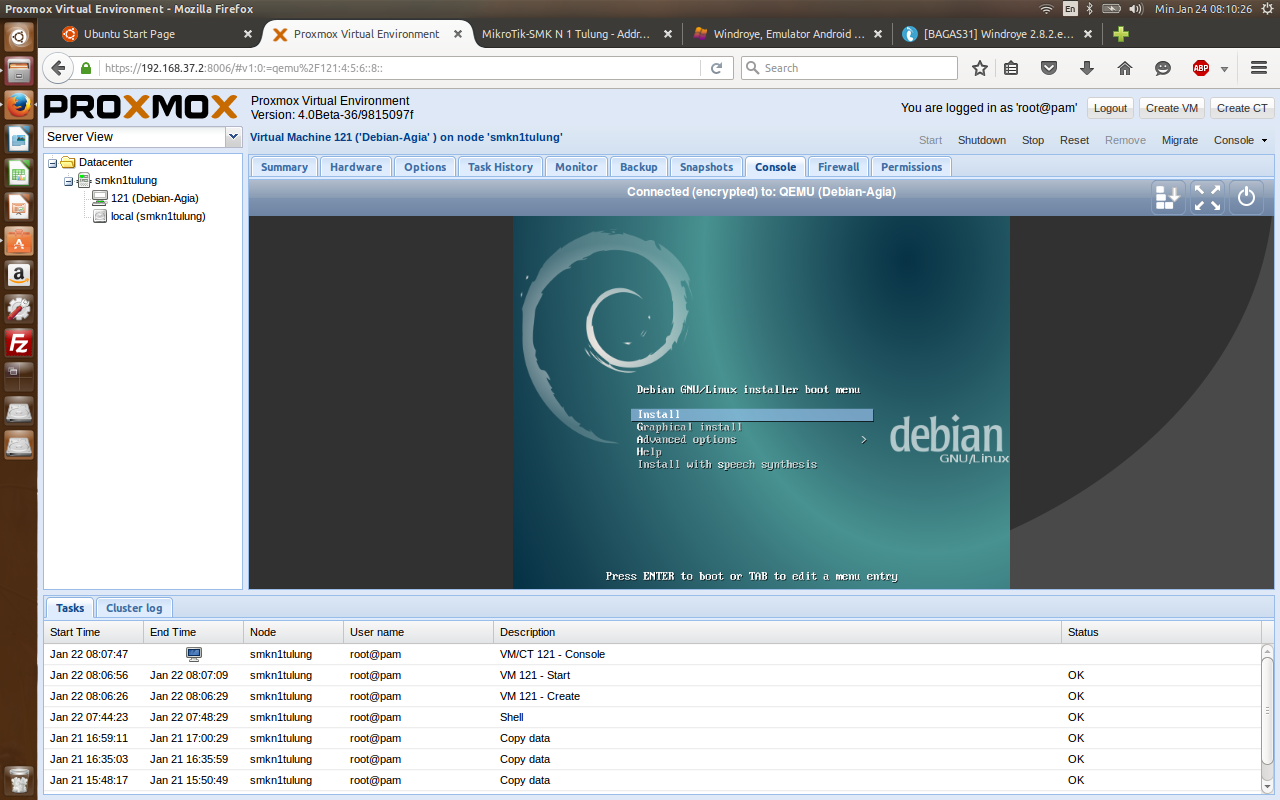Open LibreOffice Writer from the launcher
Image resolution: width=1280 pixels, height=800 pixels.
click(19, 139)
